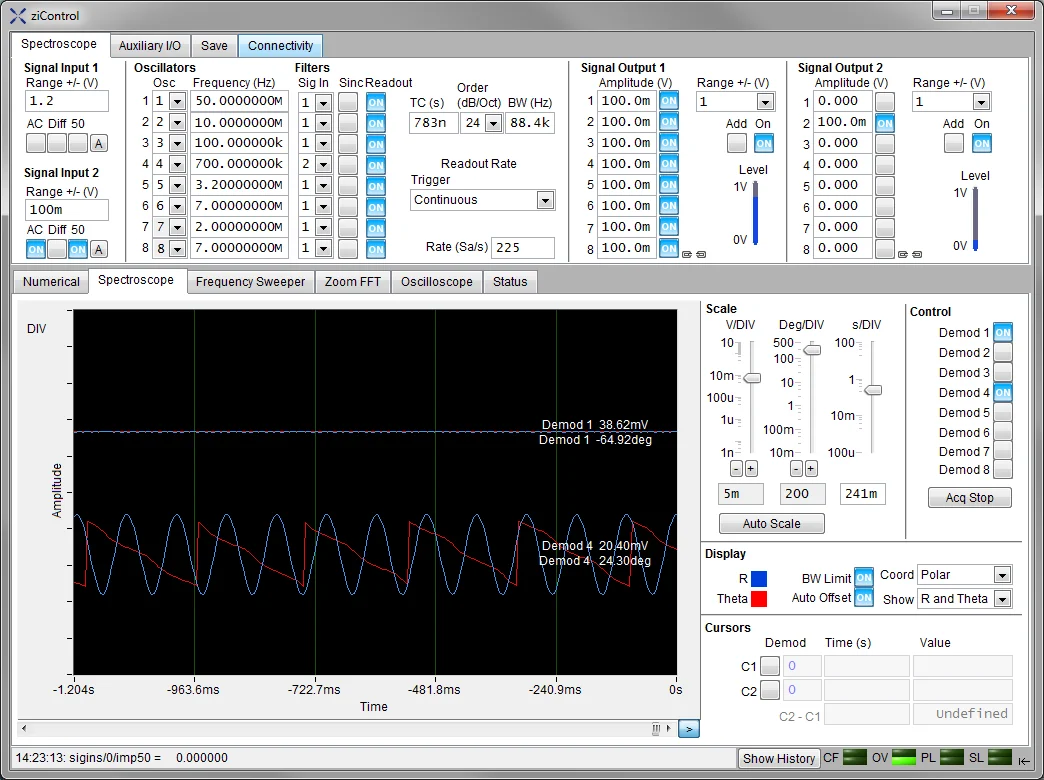Click Signal Input 1 Range field

point(67,101)
